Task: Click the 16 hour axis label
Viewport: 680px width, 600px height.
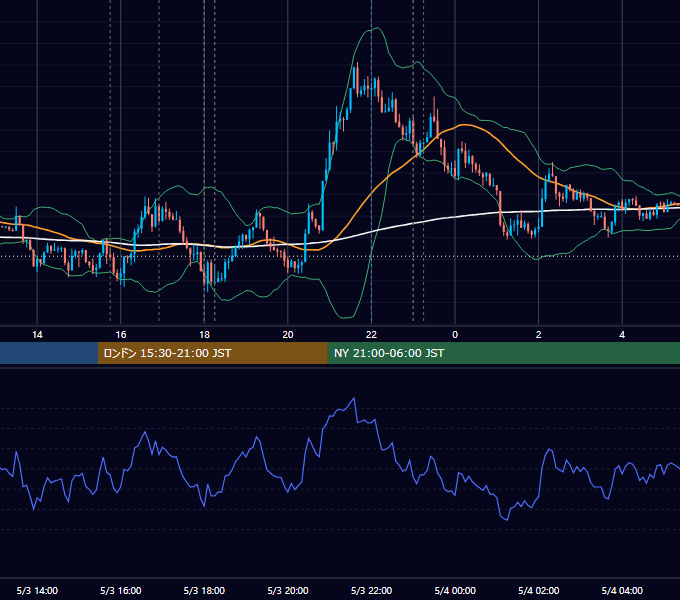Action: 121,335
